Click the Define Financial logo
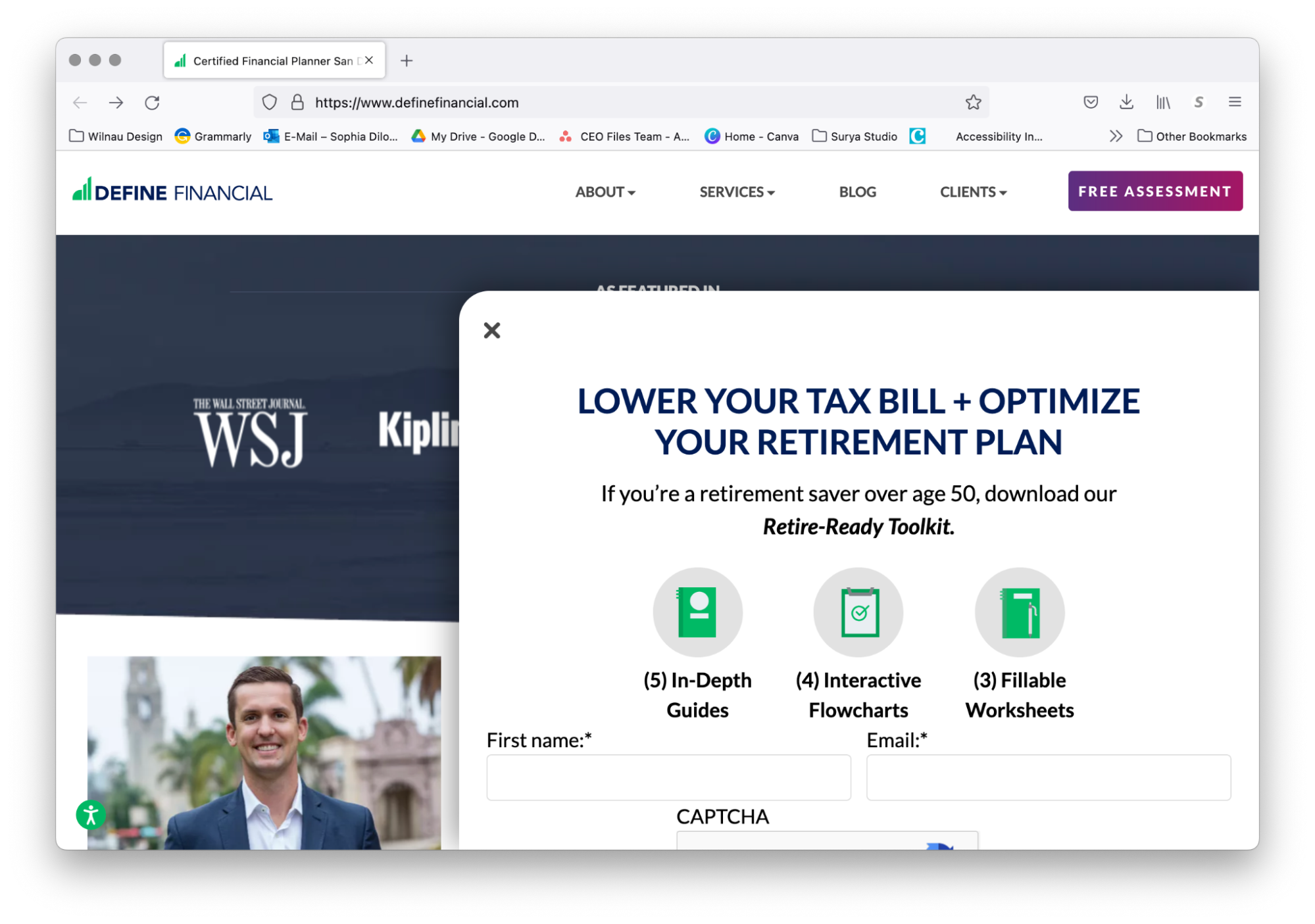The image size is (1315, 924). pos(172,191)
